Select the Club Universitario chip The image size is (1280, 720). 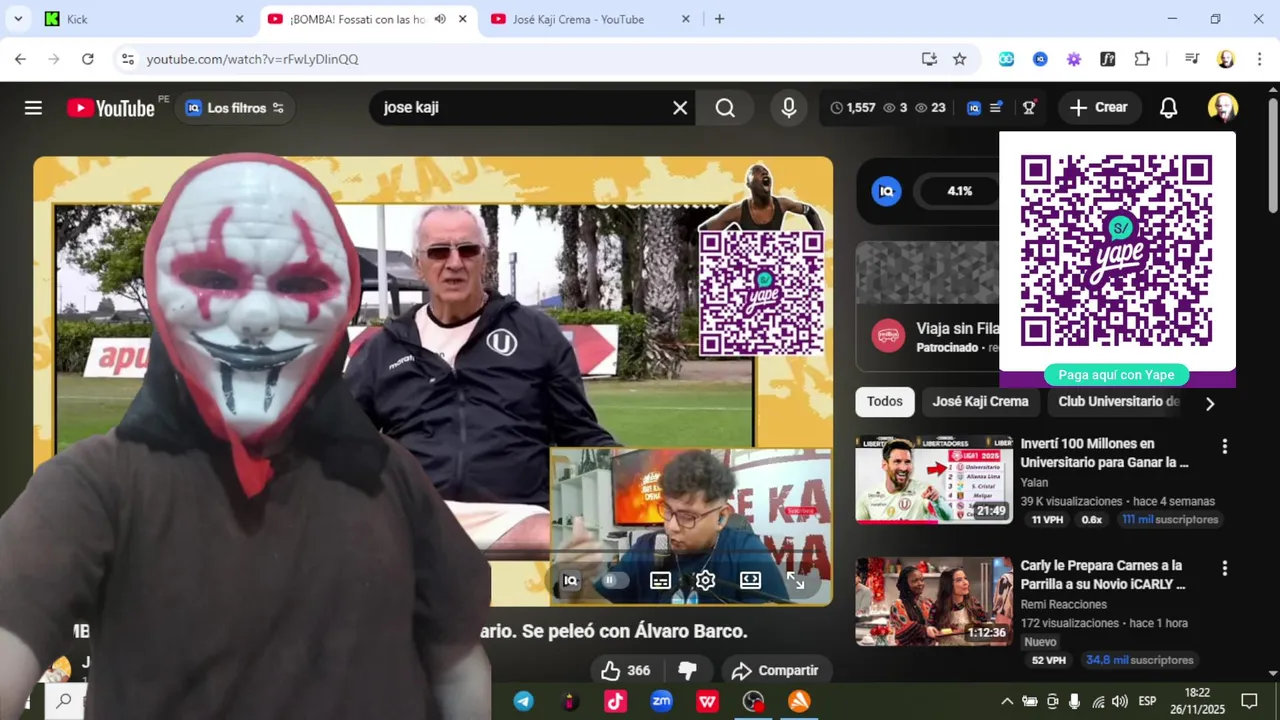1119,401
